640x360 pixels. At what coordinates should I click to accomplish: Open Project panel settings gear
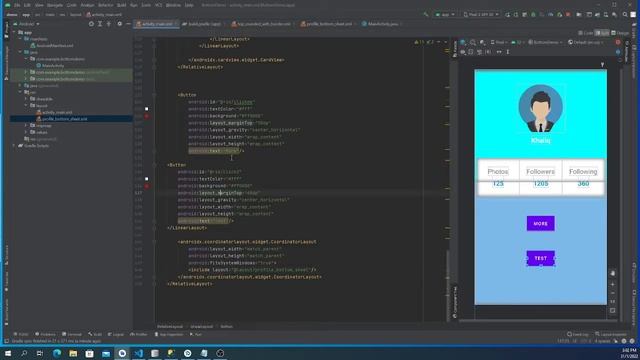120,24
